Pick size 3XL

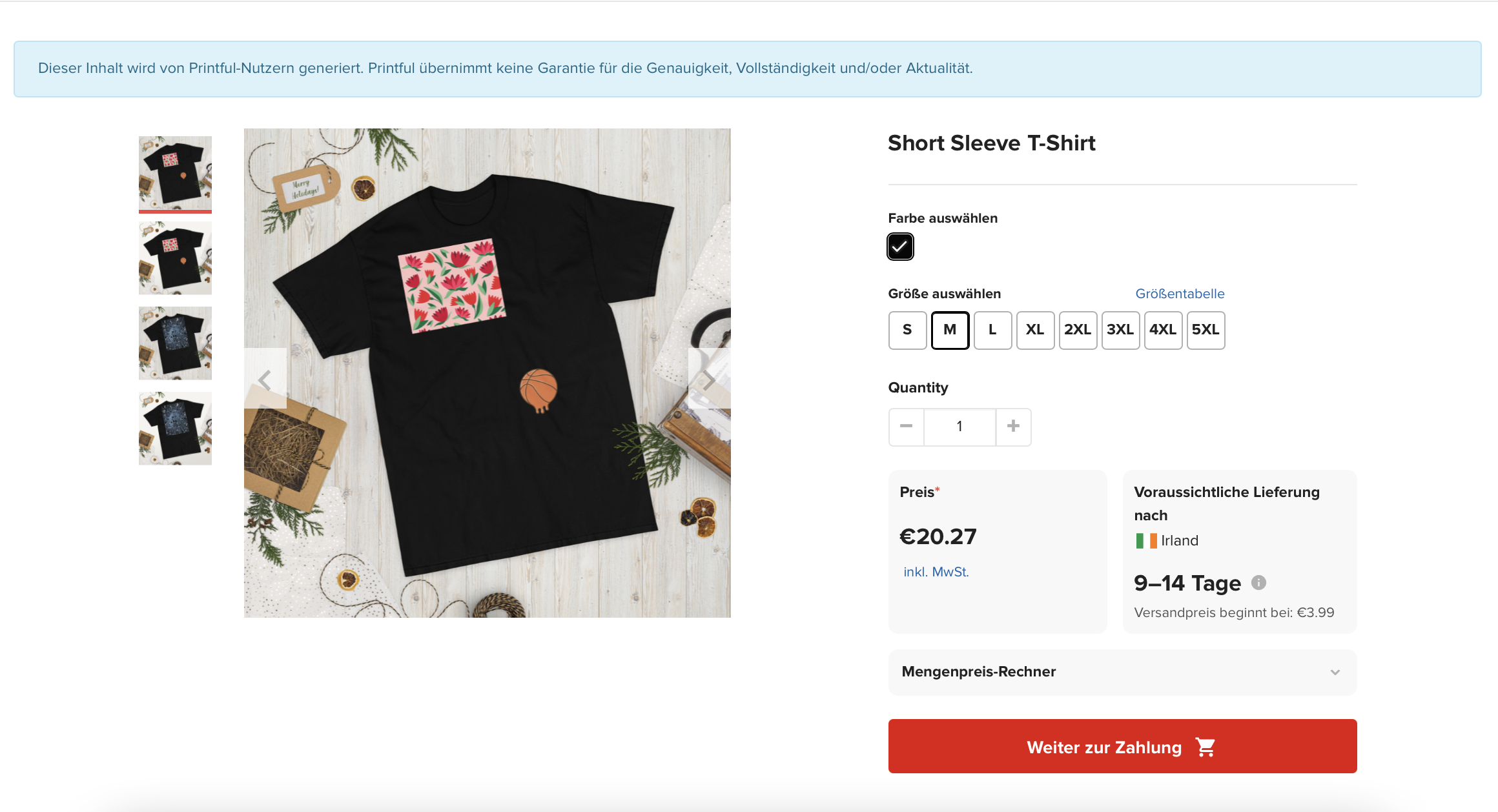pyautogui.click(x=1120, y=330)
